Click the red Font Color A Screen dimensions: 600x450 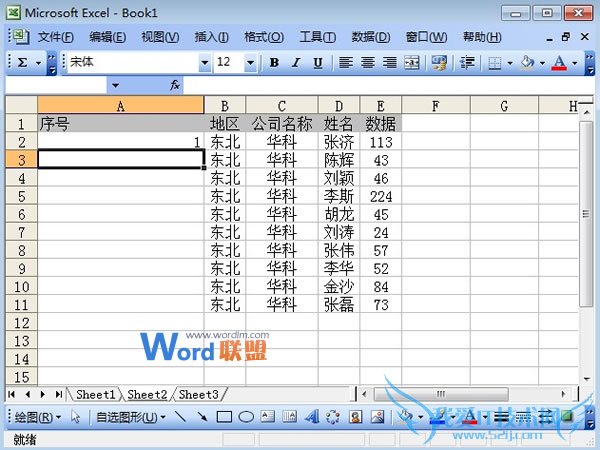[559, 62]
